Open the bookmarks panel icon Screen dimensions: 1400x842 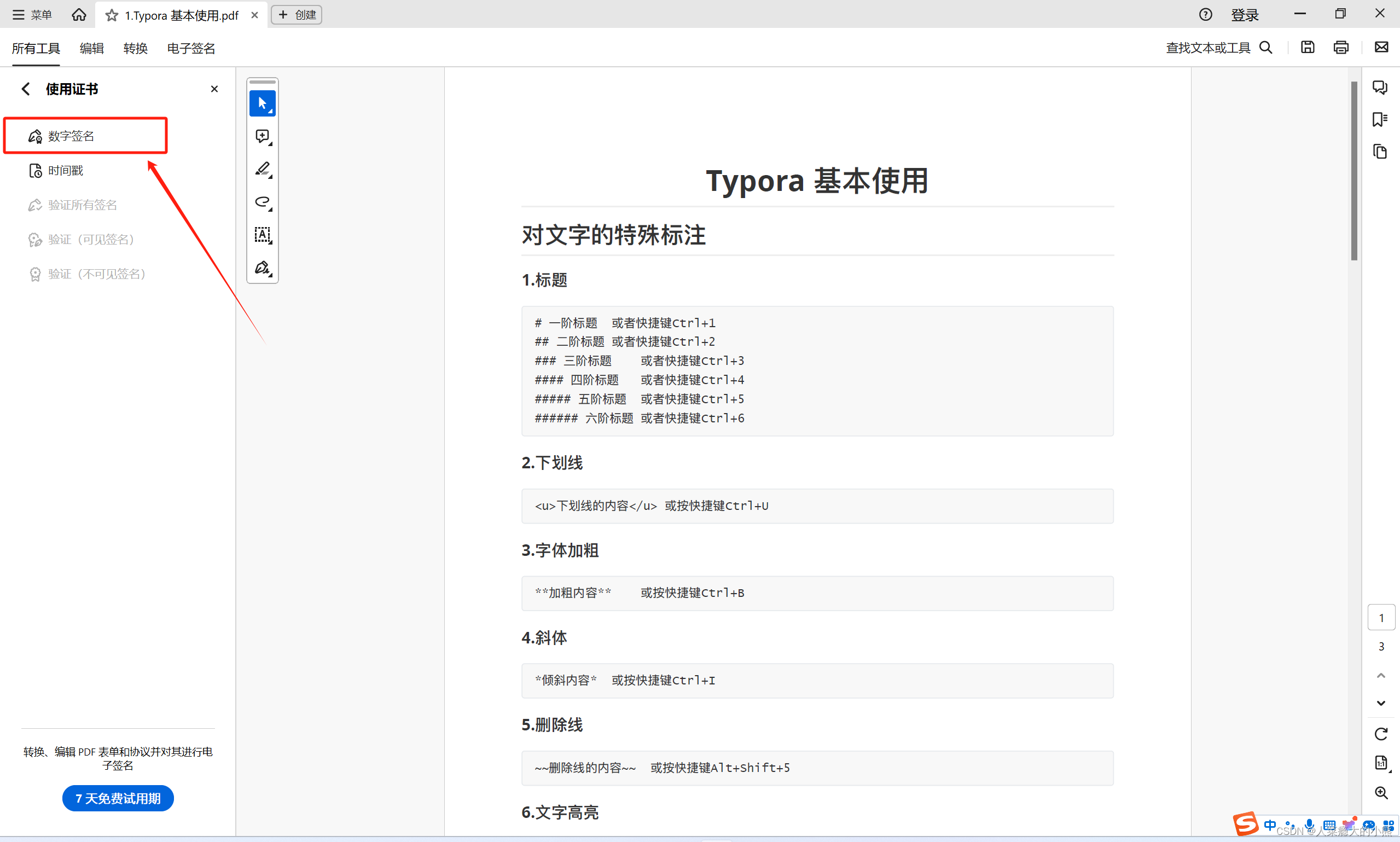coord(1380,120)
